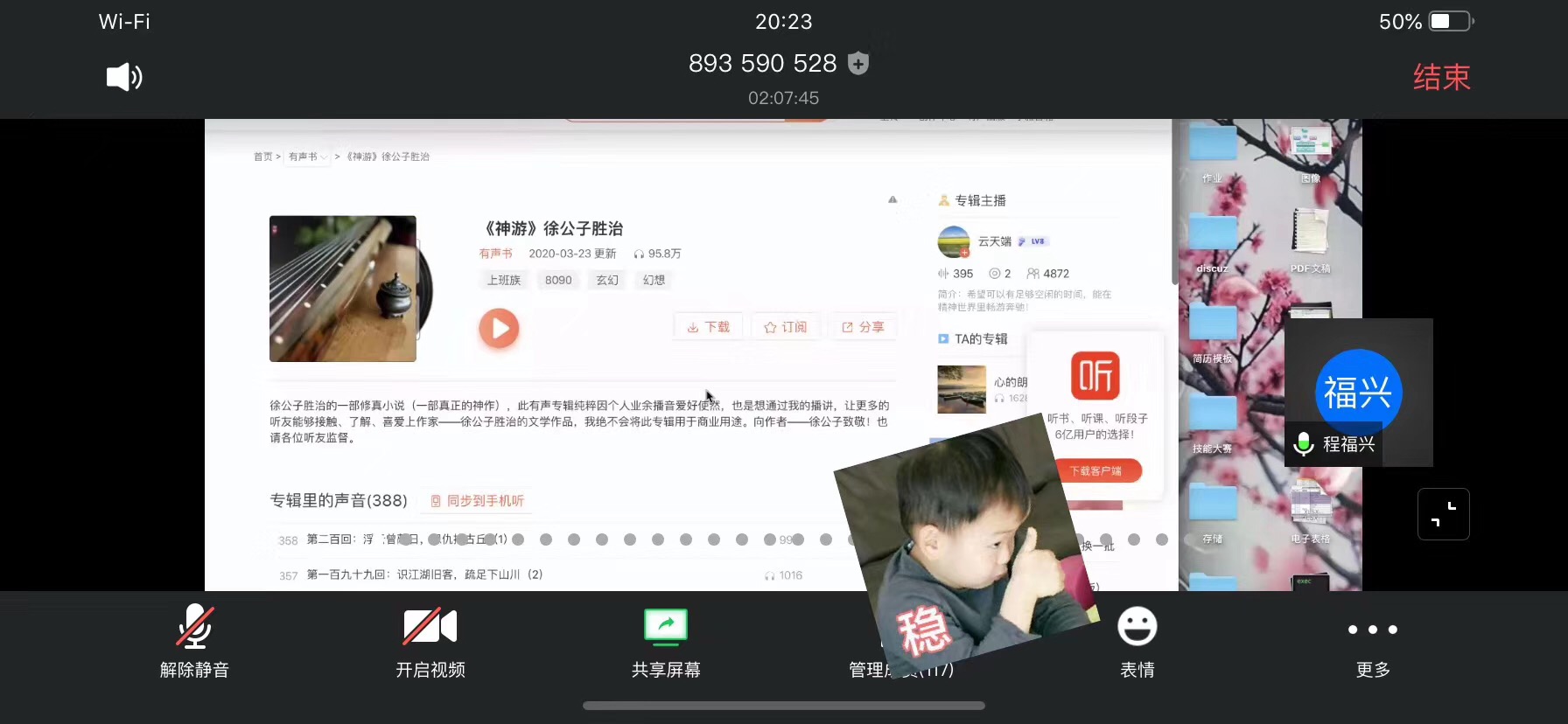Click the 下载客户端 download client button
The width and height of the screenshot is (1568, 724).
(1095, 470)
